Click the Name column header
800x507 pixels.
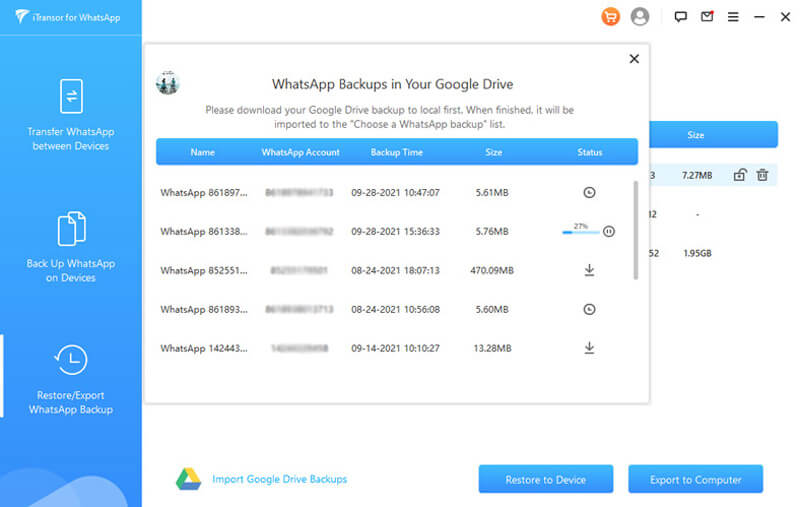pyautogui.click(x=203, y=152)
